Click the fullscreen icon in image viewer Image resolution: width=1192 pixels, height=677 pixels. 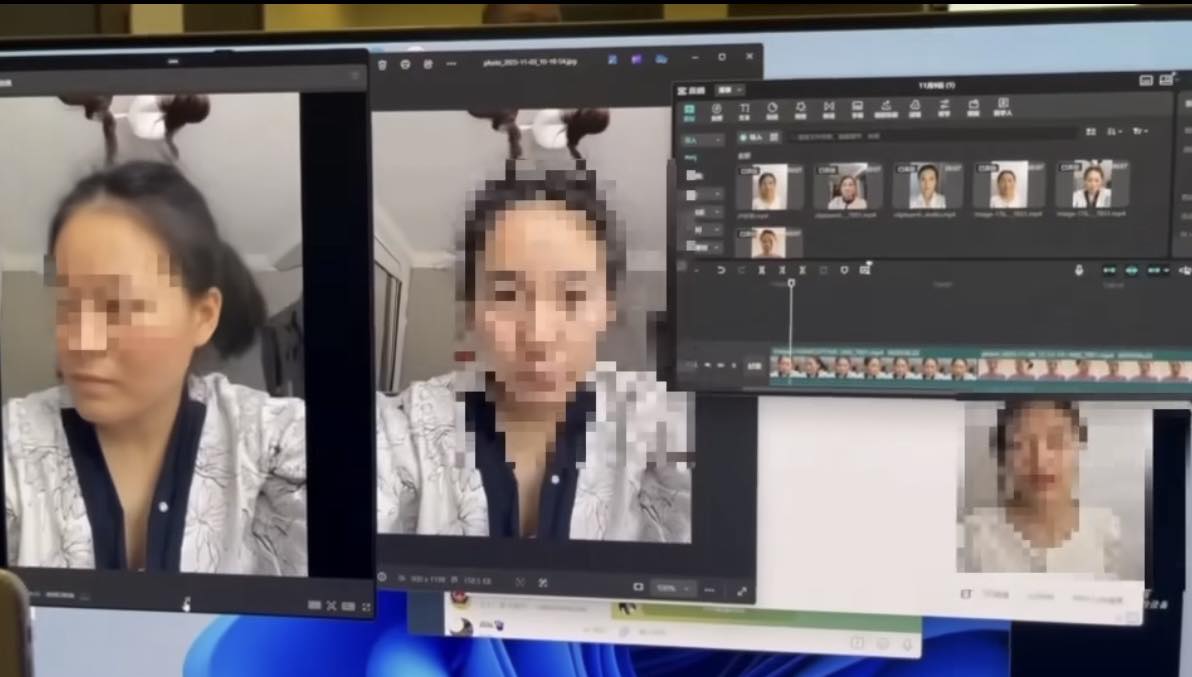(x=742, y=590)
